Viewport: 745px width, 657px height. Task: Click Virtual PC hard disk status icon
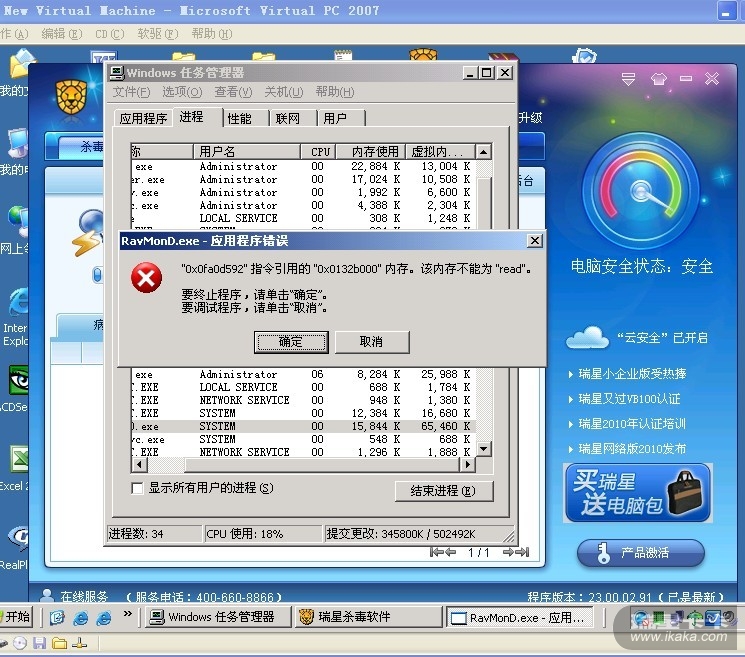[3, 643]
